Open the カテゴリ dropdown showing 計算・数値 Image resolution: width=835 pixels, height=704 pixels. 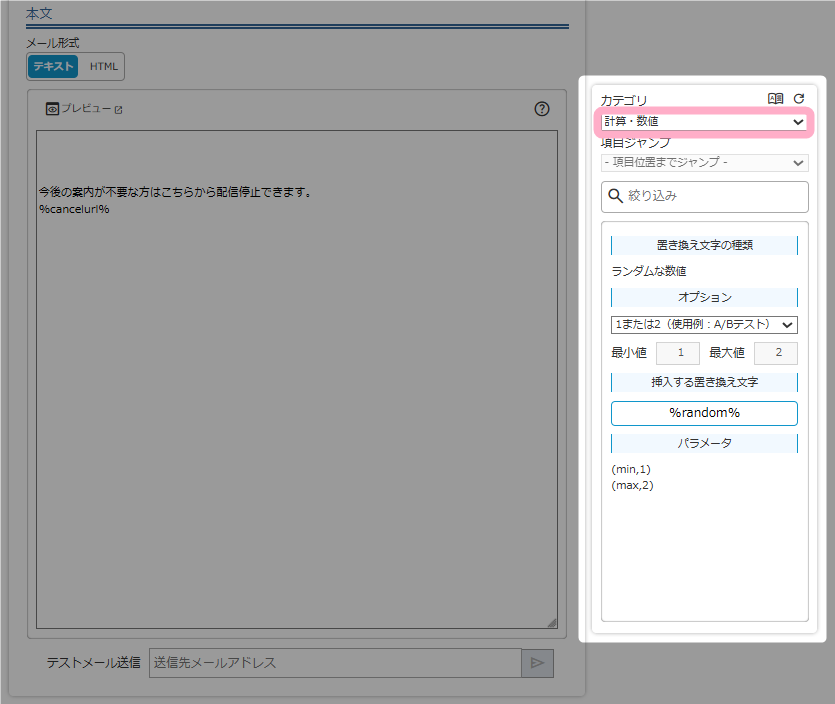[x=704, y=122]
